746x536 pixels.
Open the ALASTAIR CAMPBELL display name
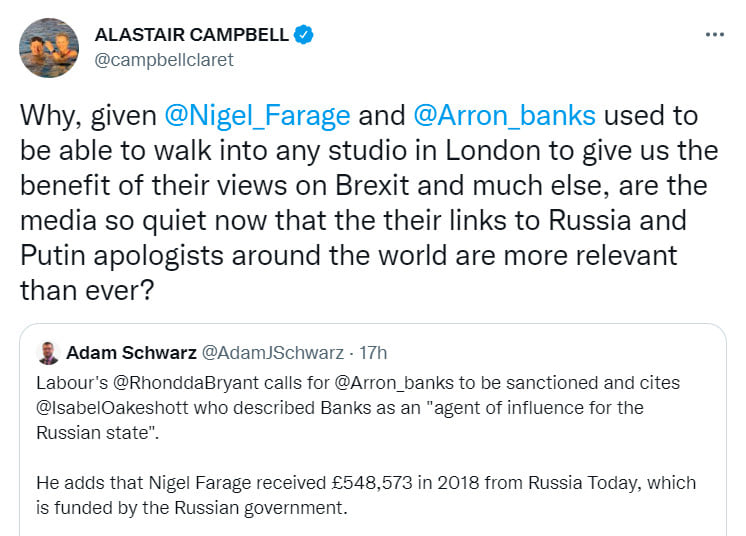[x=191, y=35]
